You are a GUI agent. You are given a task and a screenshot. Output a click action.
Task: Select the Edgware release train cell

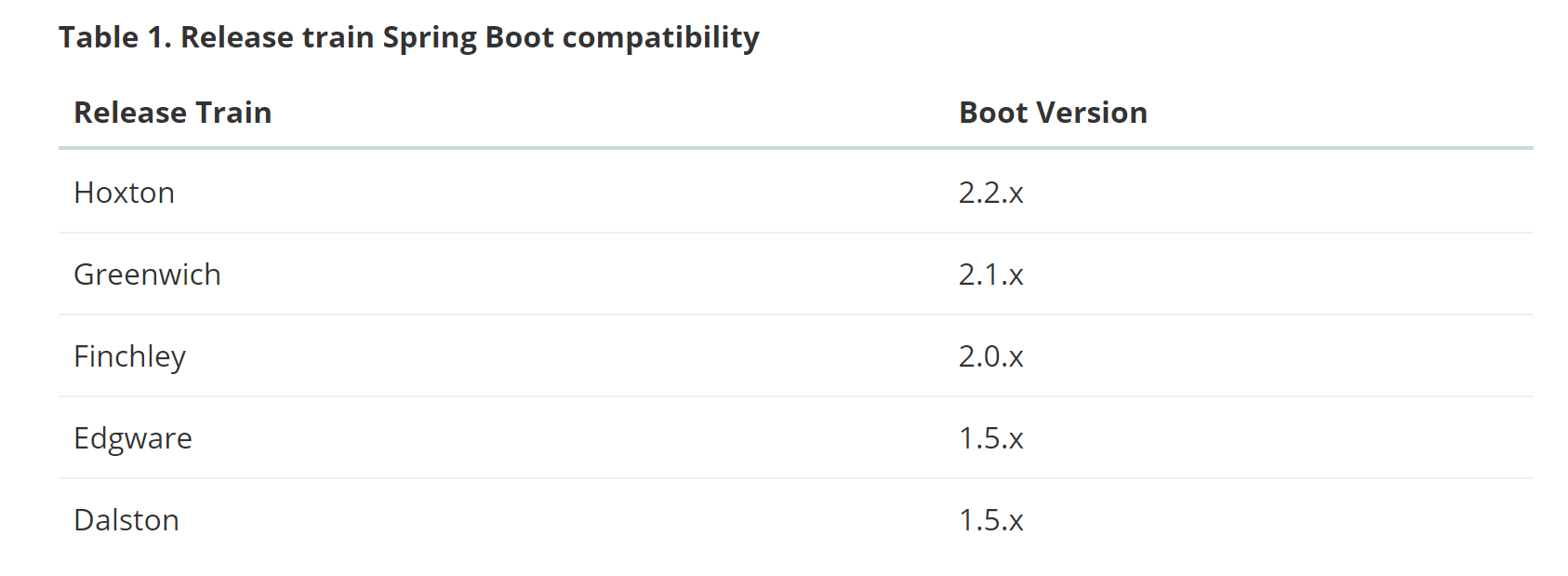133,438
